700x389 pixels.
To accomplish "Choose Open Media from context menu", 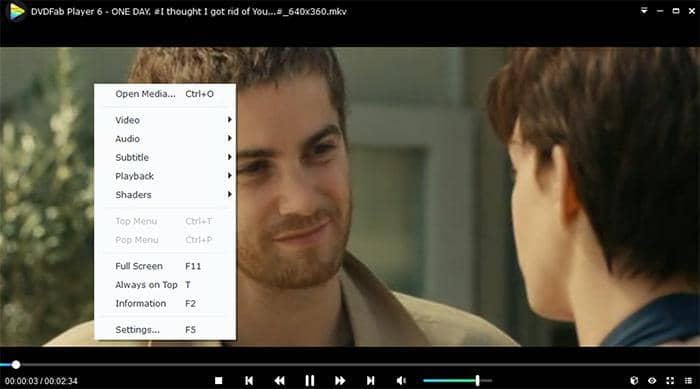I will [x=165, y=94].
